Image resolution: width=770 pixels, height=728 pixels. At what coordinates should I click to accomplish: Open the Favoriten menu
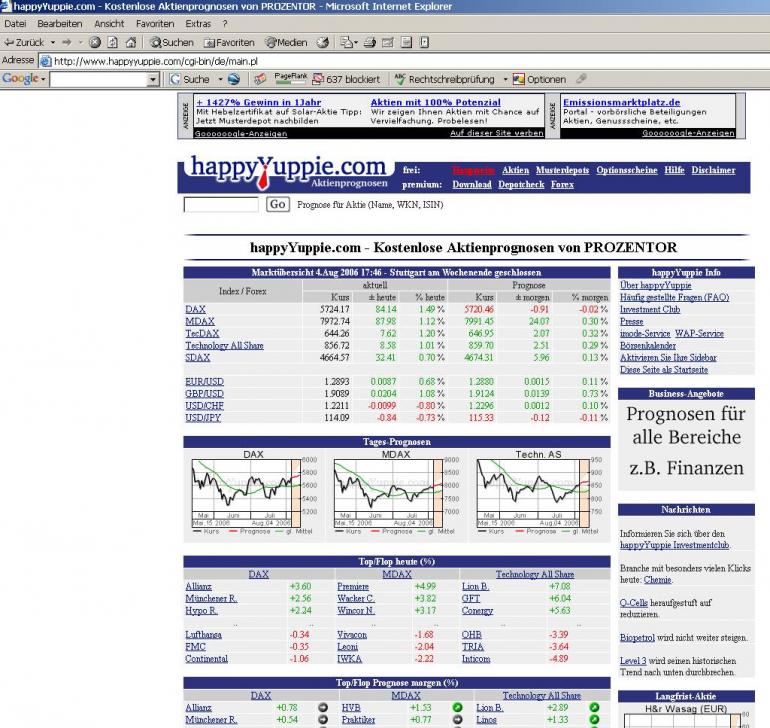pyautogui.click(x=155, y=24)
